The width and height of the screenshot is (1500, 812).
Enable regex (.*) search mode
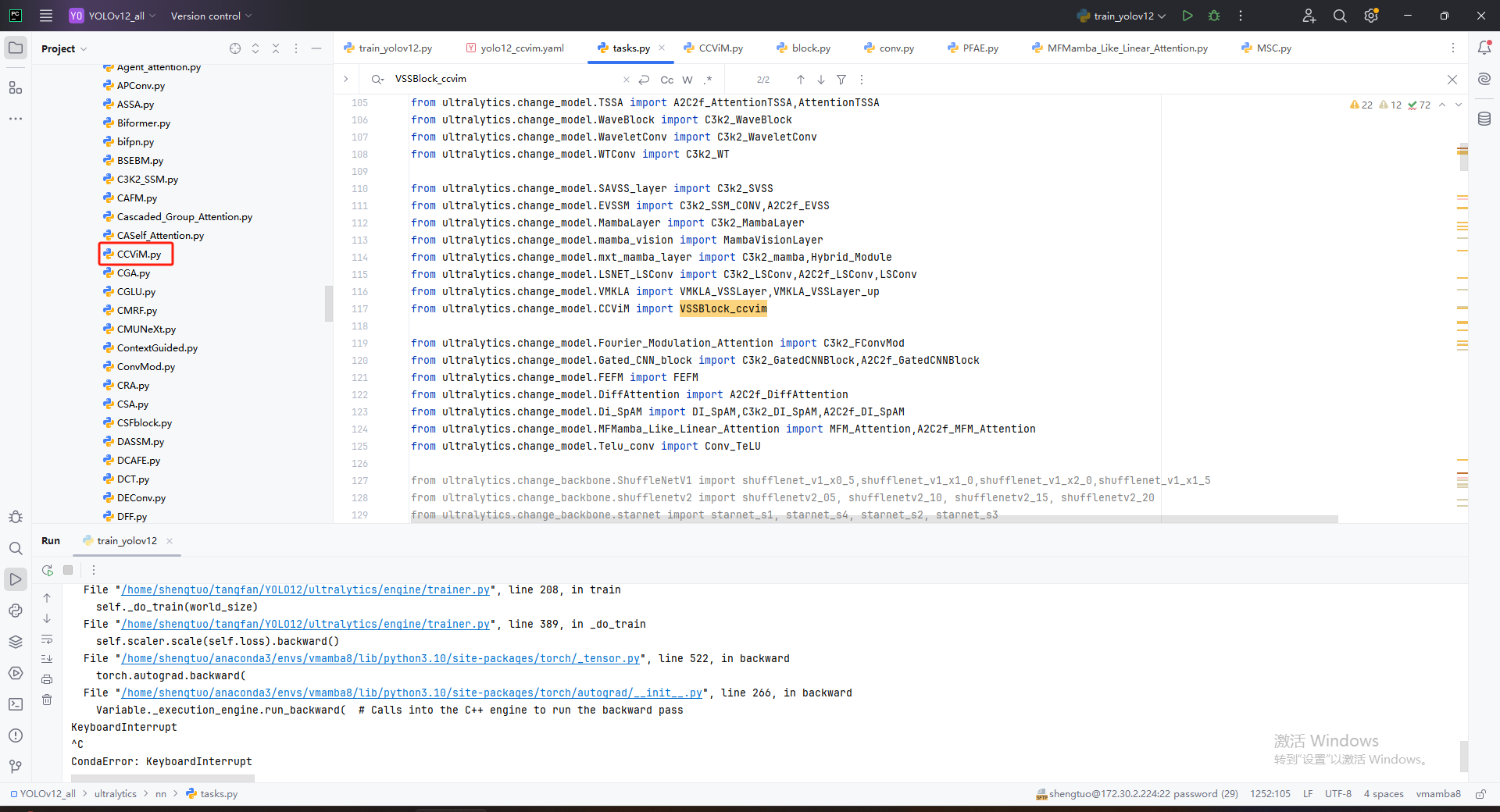[x=708, y=80]
